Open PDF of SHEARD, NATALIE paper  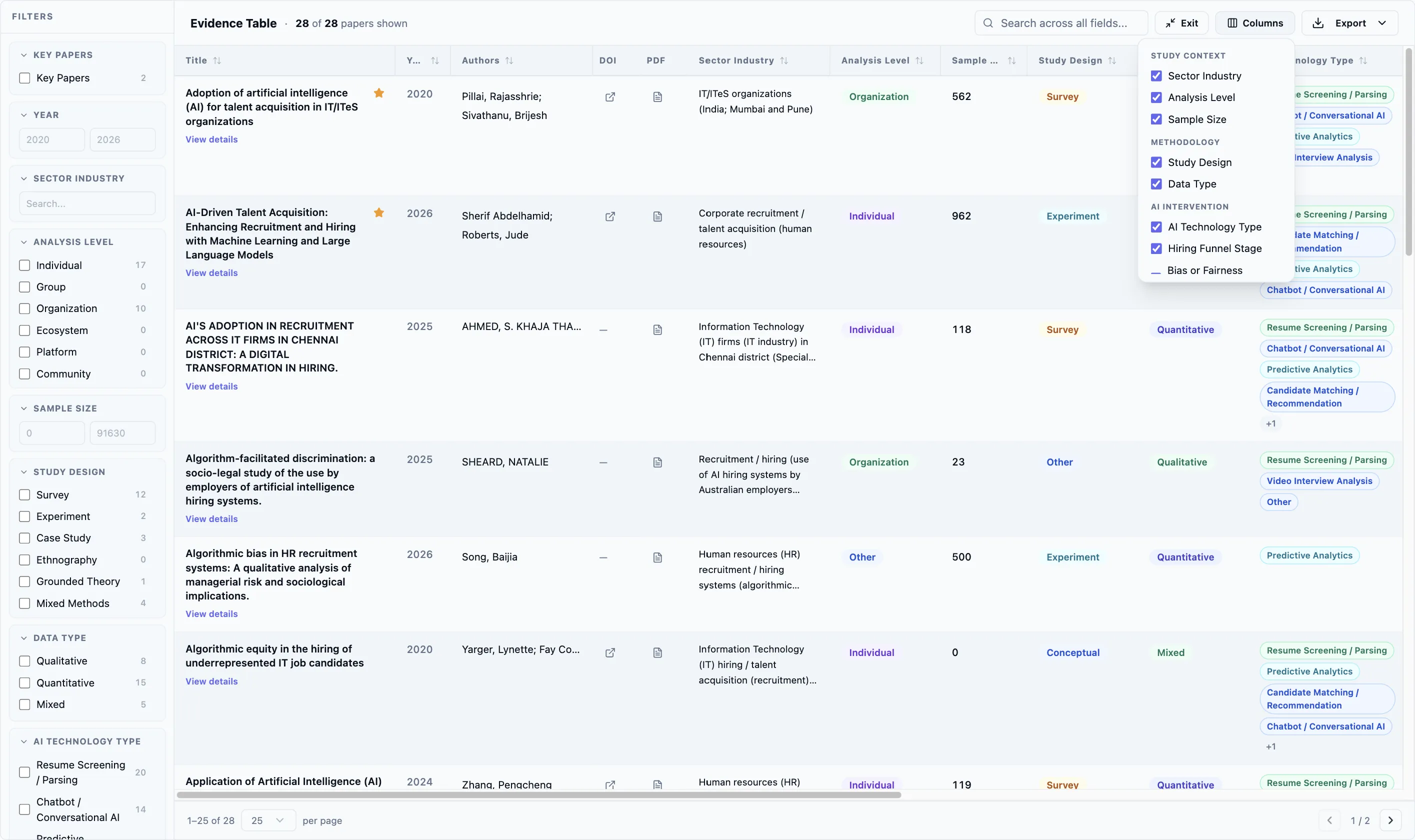657,462
